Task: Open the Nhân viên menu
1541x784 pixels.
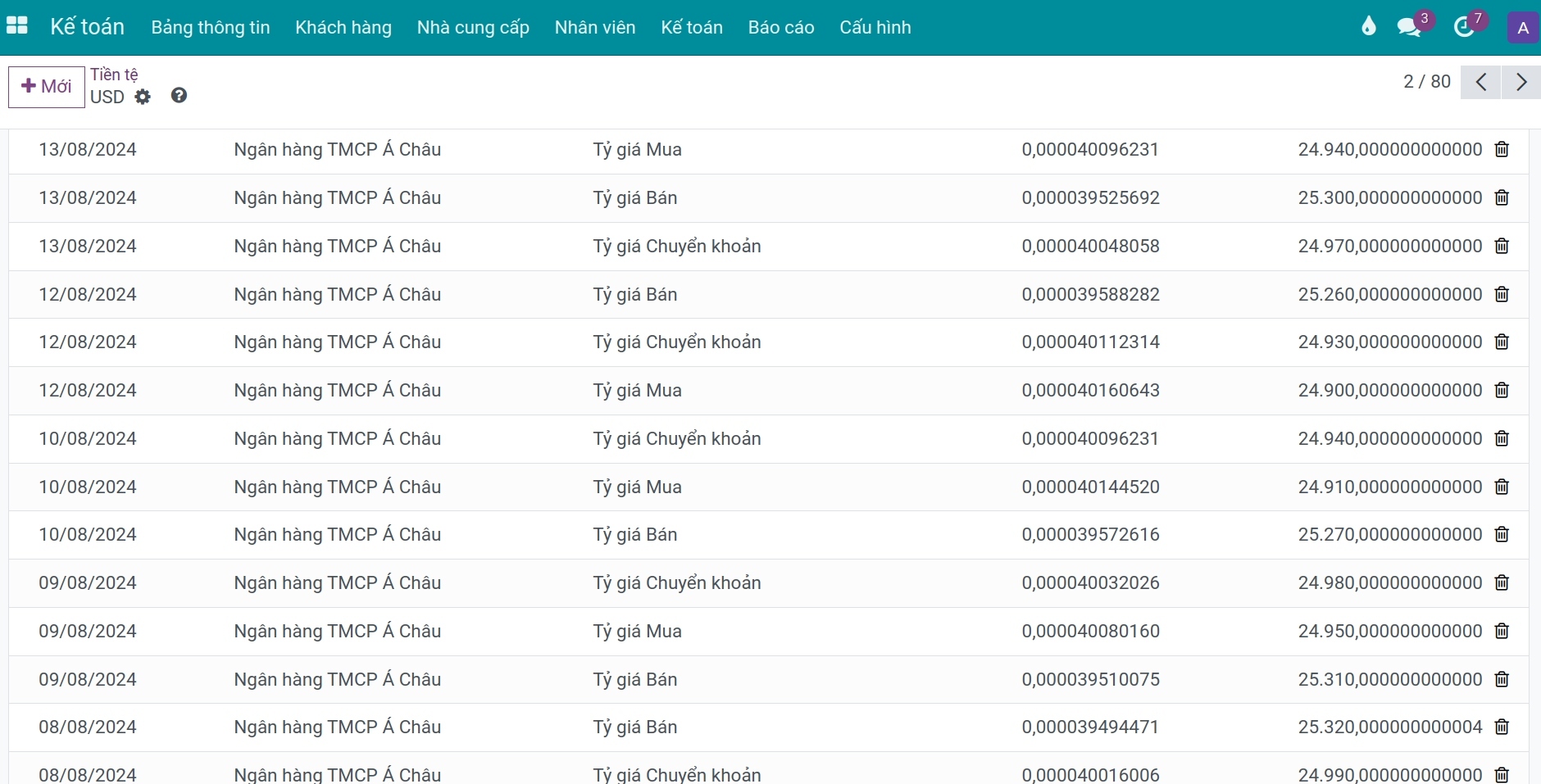Action: tap(595, 27)
